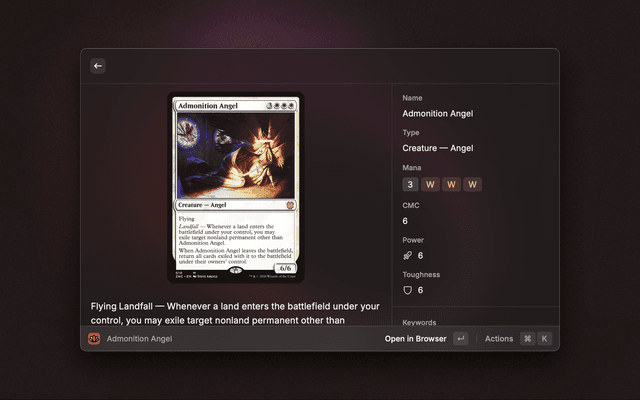The image size is (640, 400).
Task: Click the Return key icon beside Open in Browser
Action: pyautogui.click(x=460, y=339)
